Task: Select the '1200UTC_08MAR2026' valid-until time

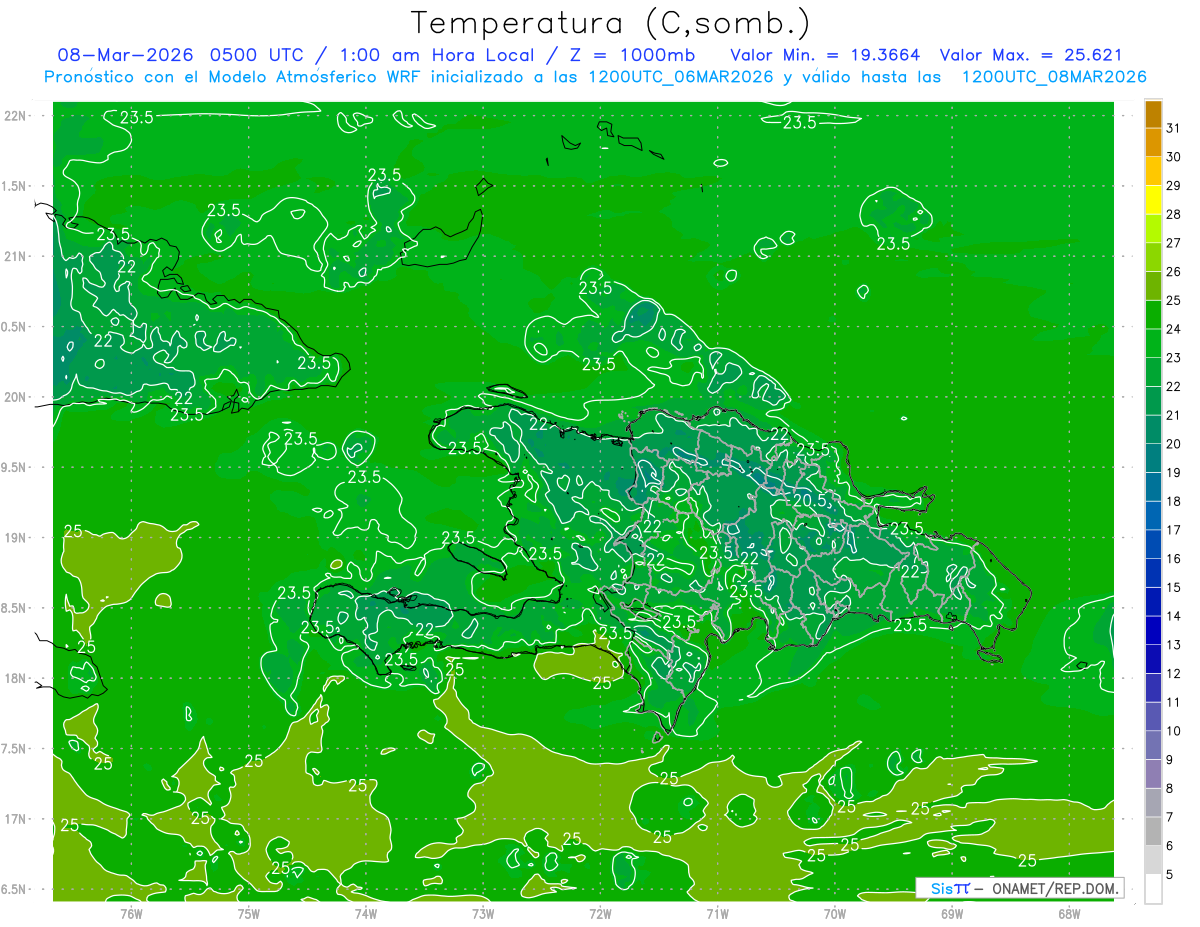Action: (x=1053, y=77)
